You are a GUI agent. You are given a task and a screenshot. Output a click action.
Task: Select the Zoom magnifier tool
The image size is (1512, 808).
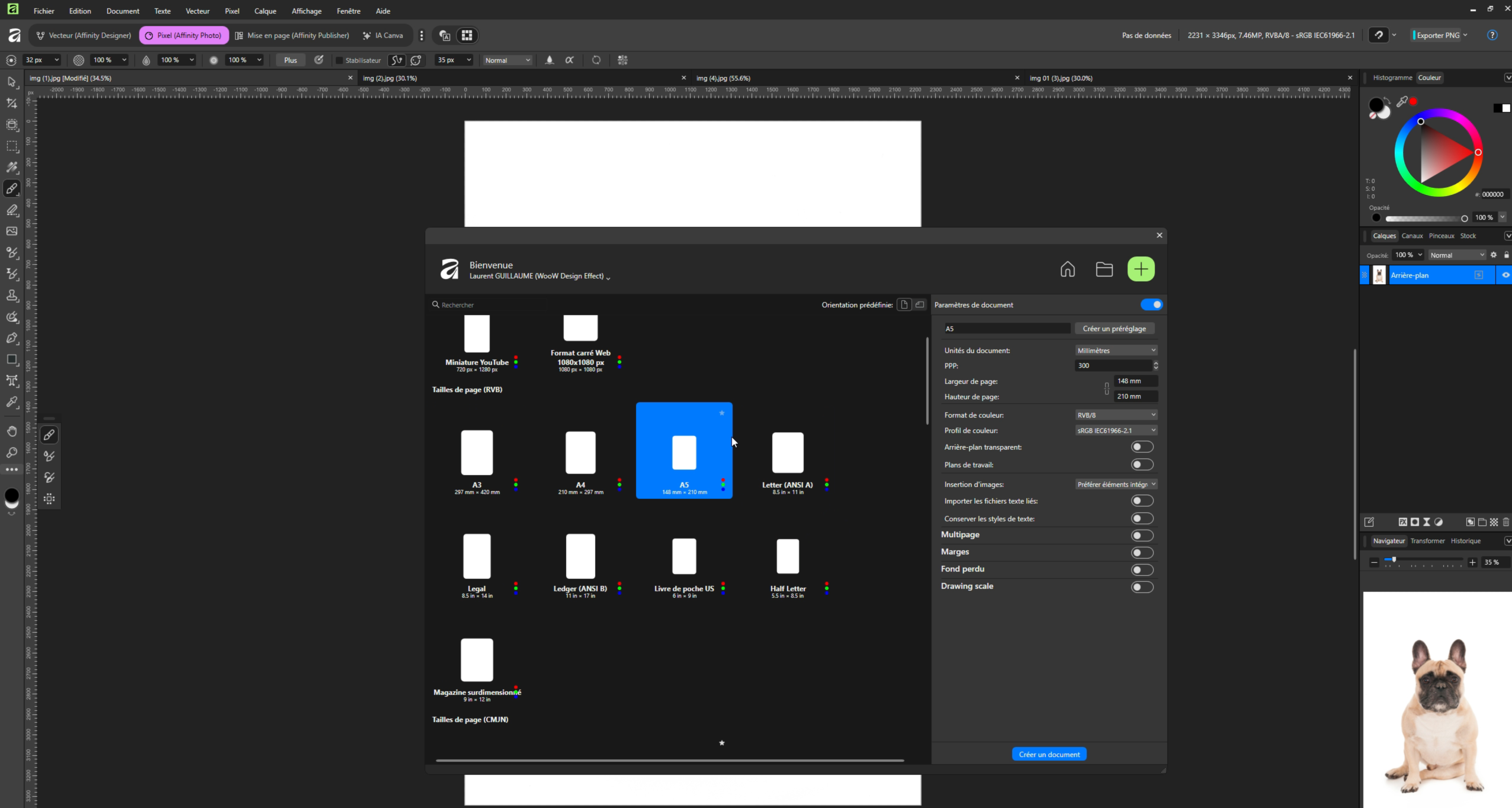pyautogui.click(x=12, y=453)
